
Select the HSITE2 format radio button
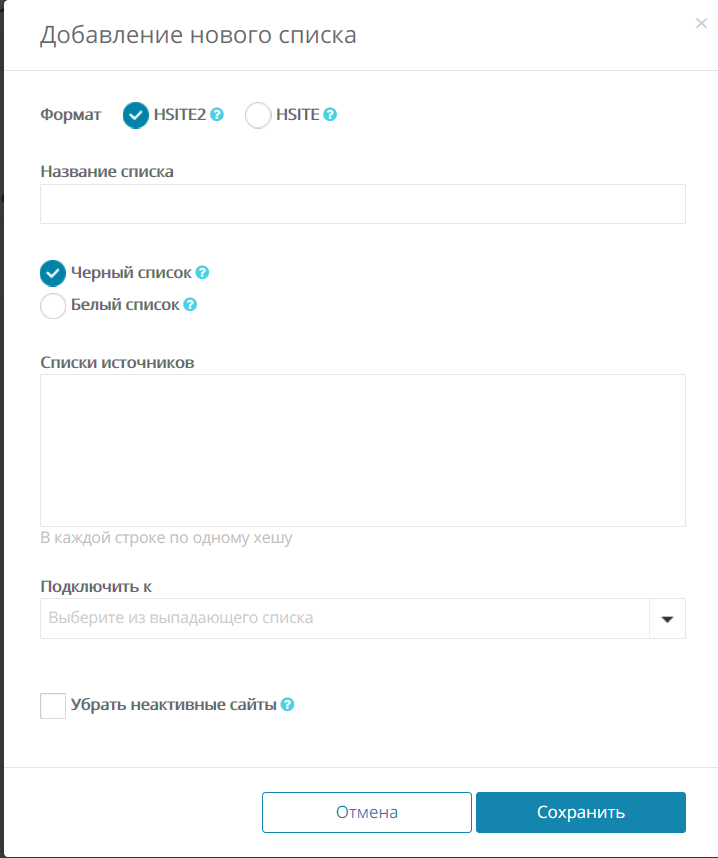[x=136, y=115]
